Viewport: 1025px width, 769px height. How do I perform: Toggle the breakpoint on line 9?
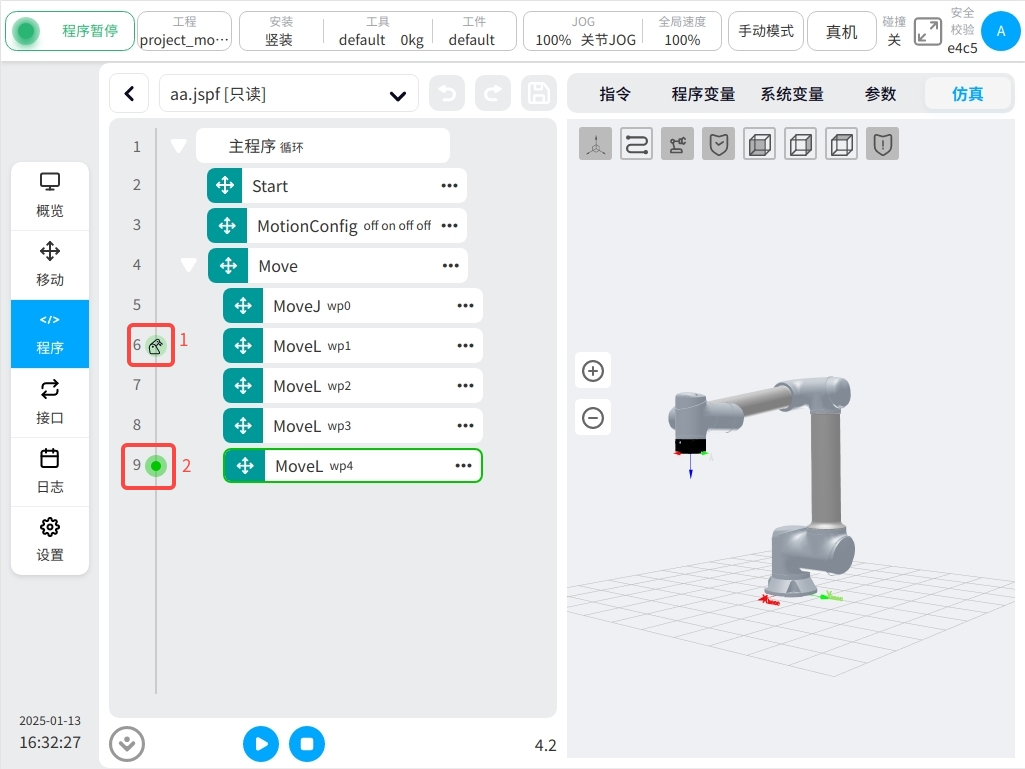click(155, 465)
